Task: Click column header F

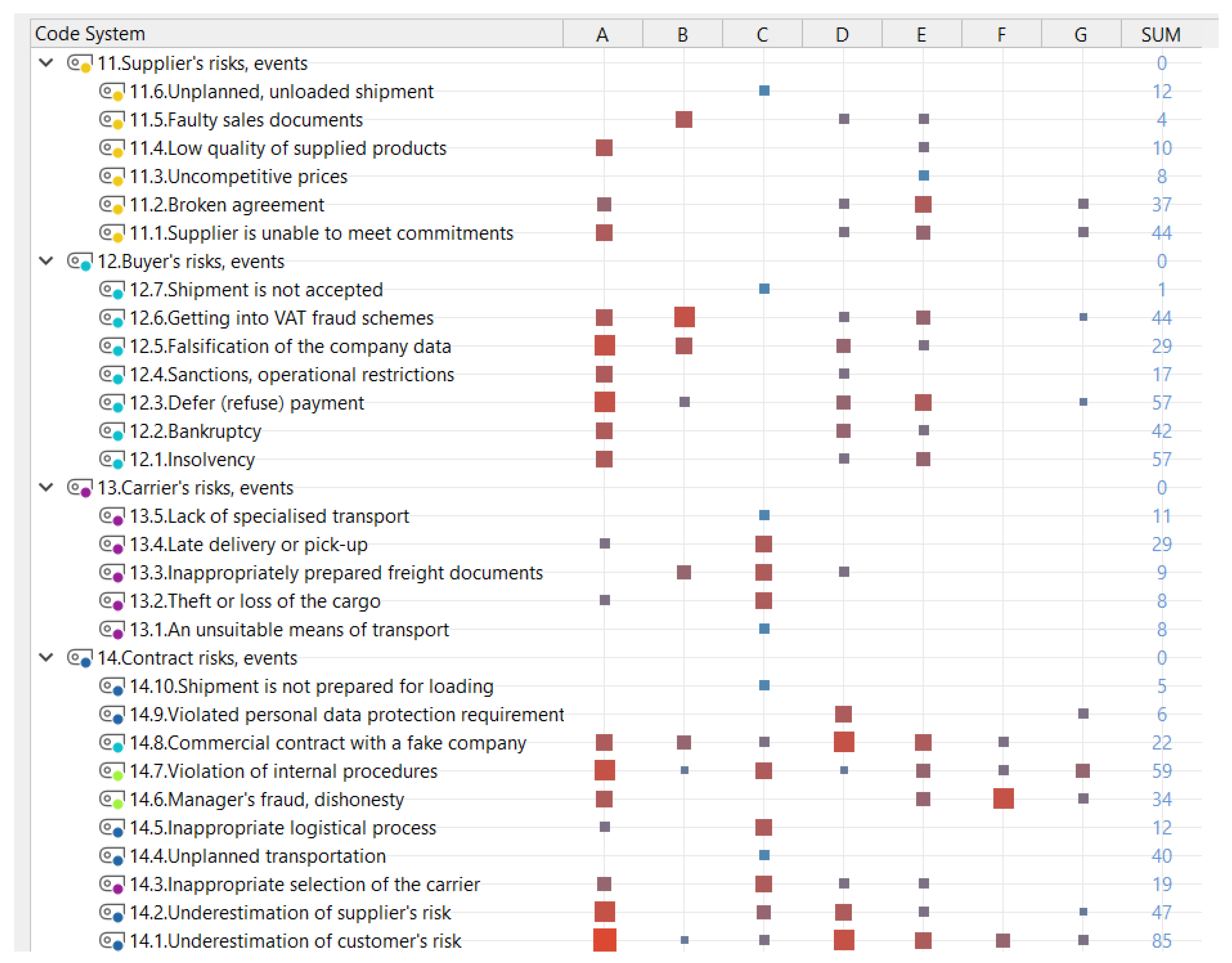Action: point(1001,35)
